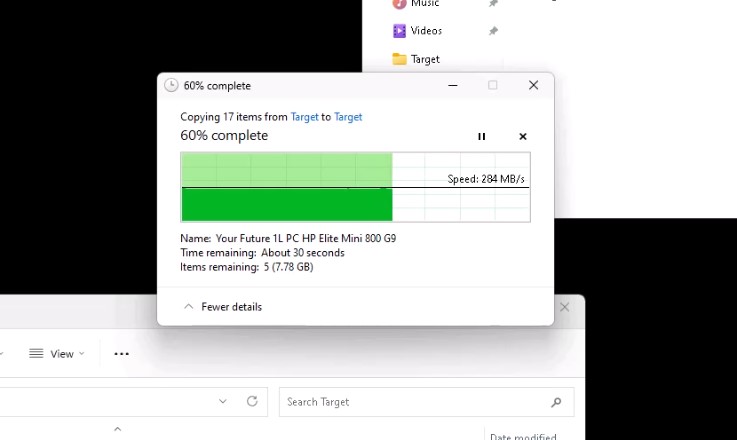Unpin Videos using the pin icon
737x440 pixels.
493,31
